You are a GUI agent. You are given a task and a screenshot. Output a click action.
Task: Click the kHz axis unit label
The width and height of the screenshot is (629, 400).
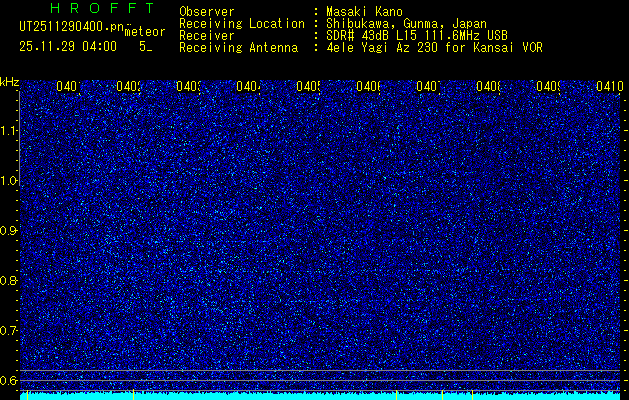[10, 83]
